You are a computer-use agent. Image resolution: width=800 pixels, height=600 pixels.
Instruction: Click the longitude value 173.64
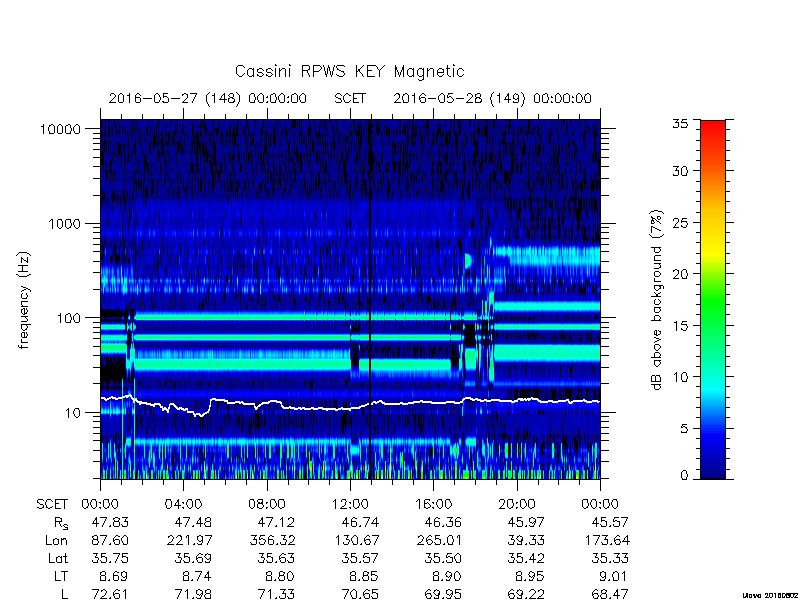pos(606,540)
